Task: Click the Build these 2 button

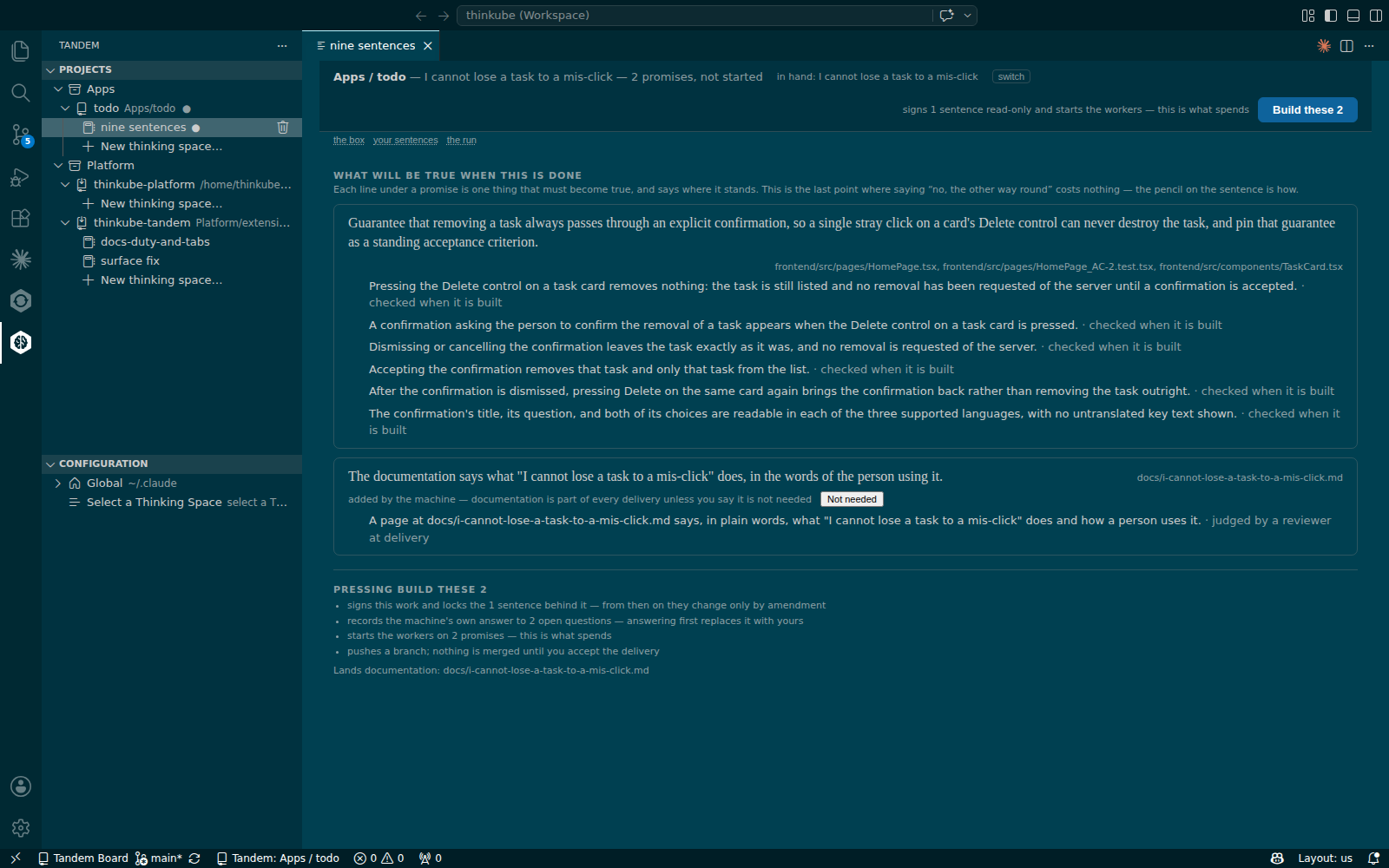Action: pyautogui.click(x=1307, y=110)
